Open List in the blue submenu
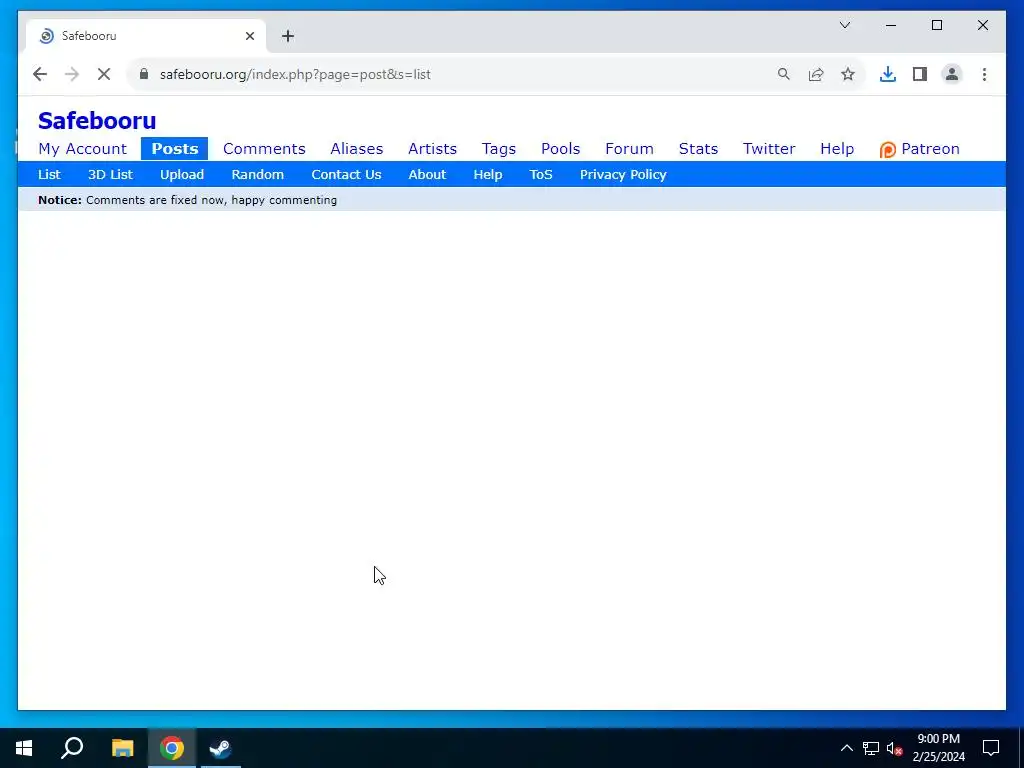This screenshot has height=768, width=1024. [x=49, y=174]
